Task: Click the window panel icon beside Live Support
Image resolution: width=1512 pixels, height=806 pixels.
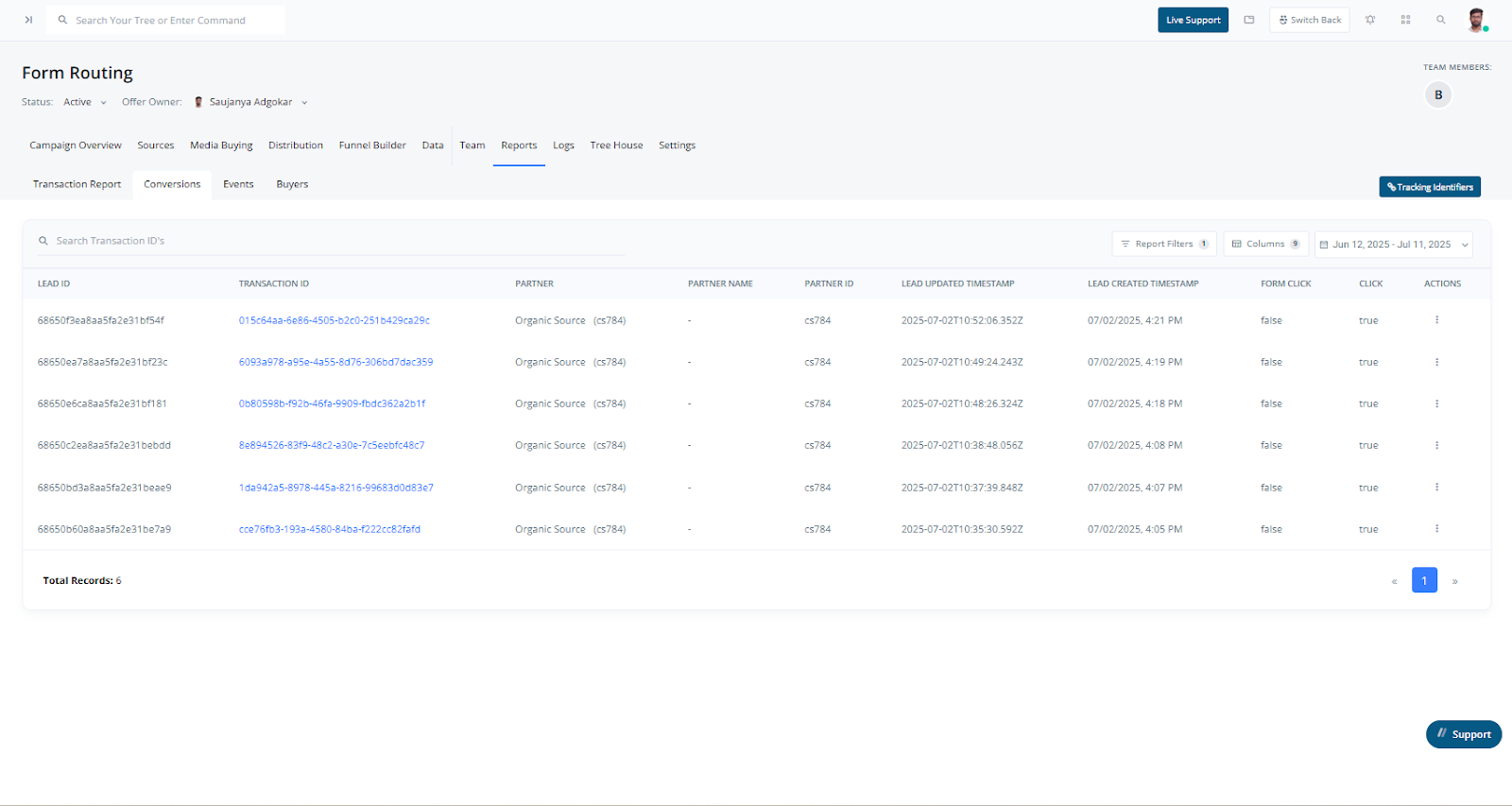Action: tap(1249, 20)
